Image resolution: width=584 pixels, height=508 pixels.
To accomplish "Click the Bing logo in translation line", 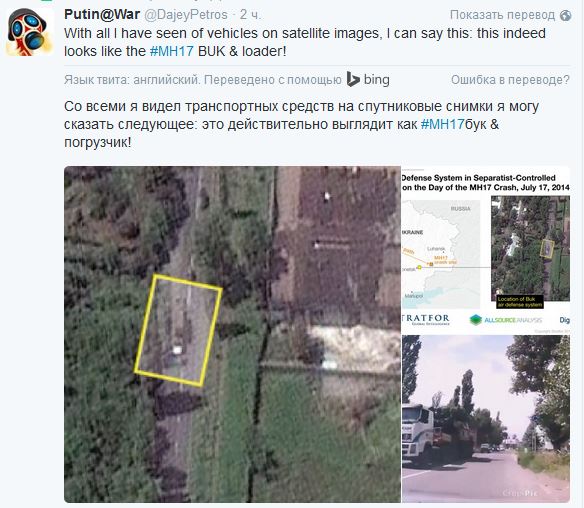I will (368, 79).
